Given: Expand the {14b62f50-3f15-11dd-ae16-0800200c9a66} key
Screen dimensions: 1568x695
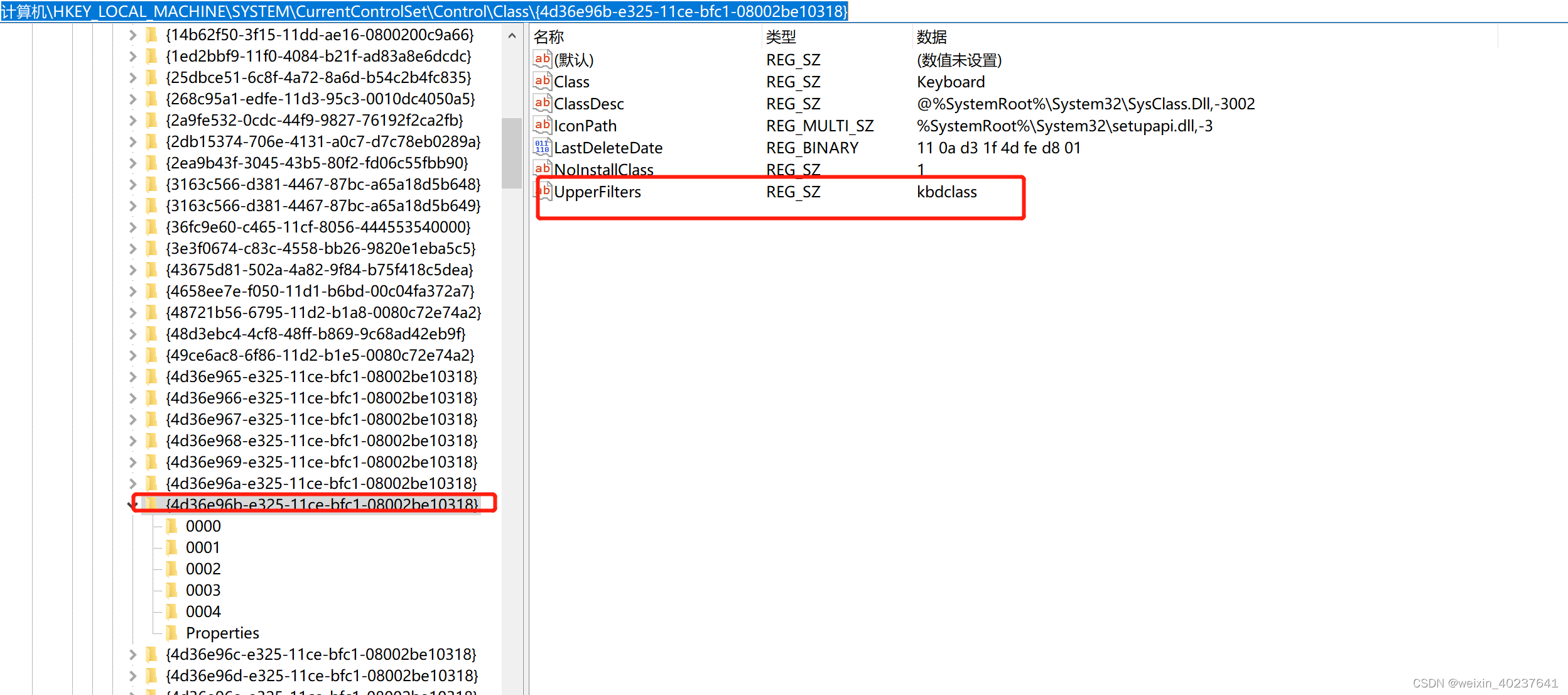Looking at the screenshot, I should coord(132,35).
